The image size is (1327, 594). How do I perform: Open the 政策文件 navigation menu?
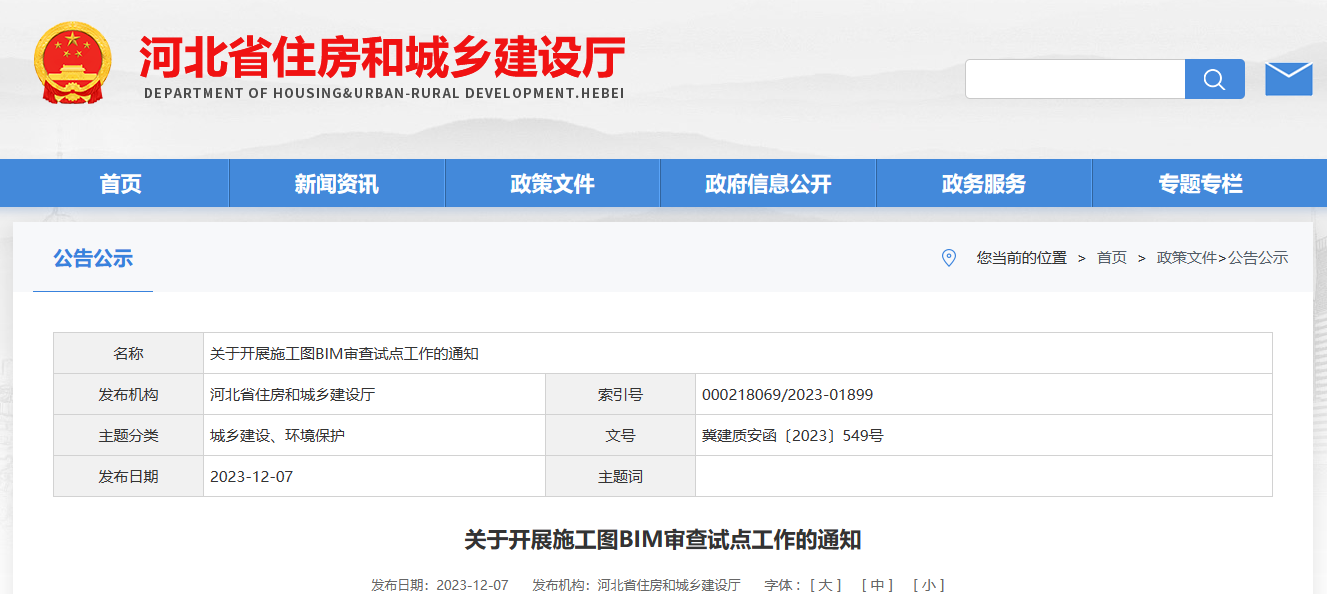click(x=552, y=184)
